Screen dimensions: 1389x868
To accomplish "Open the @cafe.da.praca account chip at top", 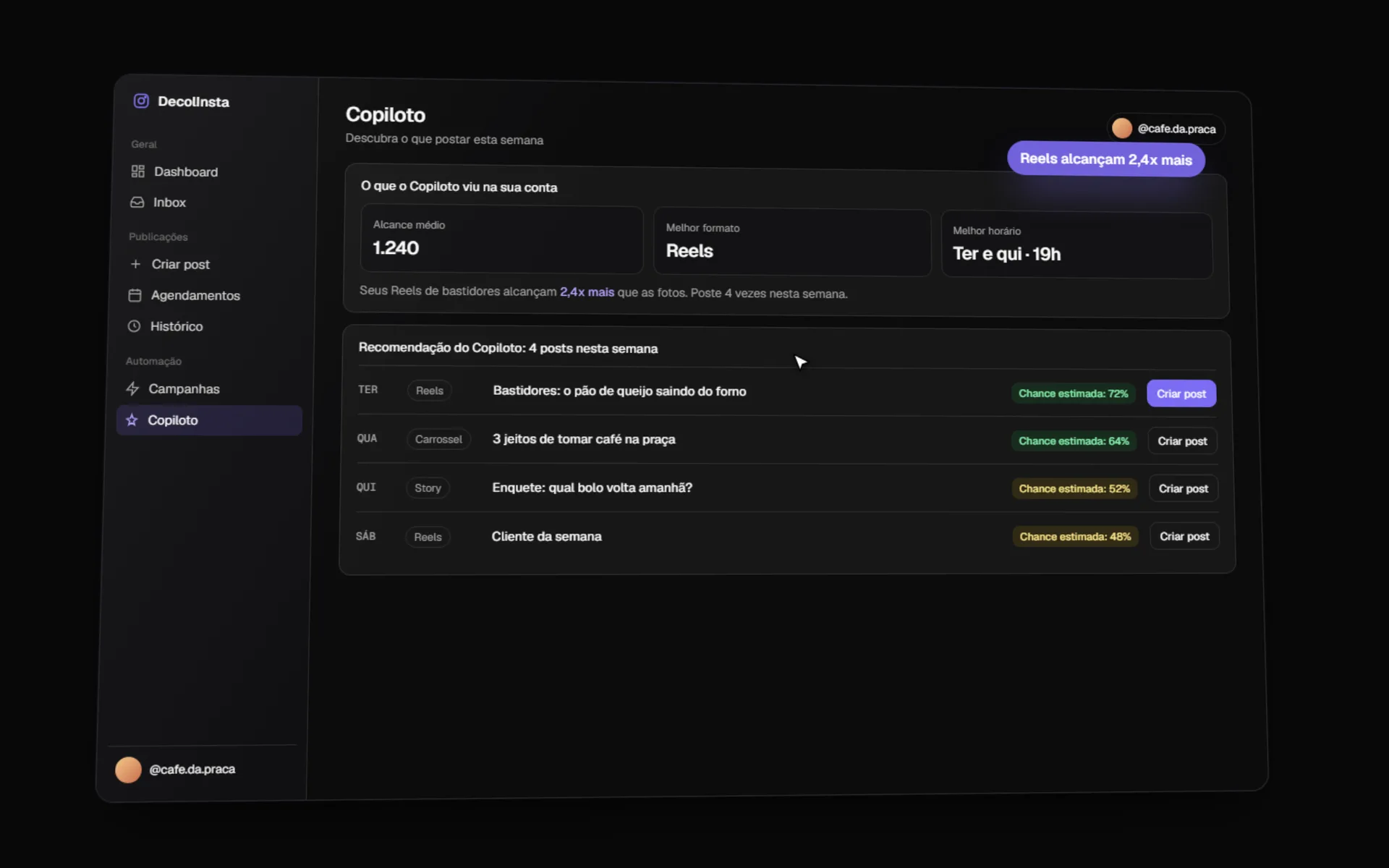I will (1165, 129).
